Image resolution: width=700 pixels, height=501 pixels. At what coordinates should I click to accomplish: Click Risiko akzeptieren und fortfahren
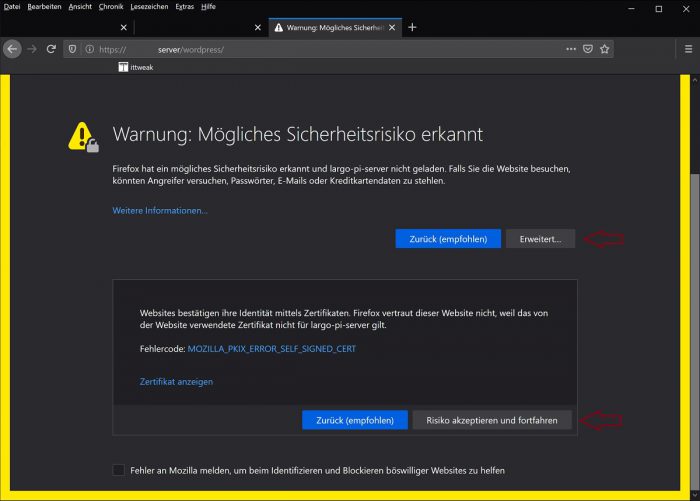492,420
